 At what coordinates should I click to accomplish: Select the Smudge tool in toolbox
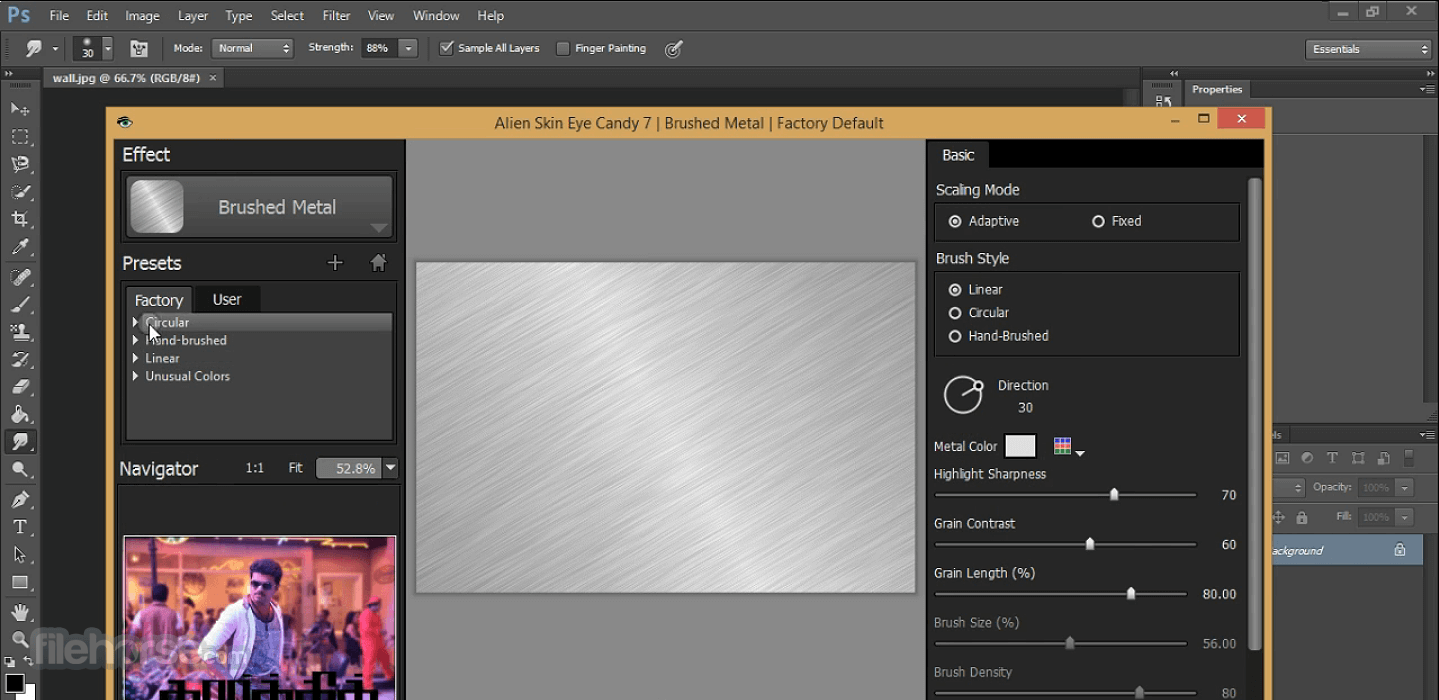click(19, 441)
